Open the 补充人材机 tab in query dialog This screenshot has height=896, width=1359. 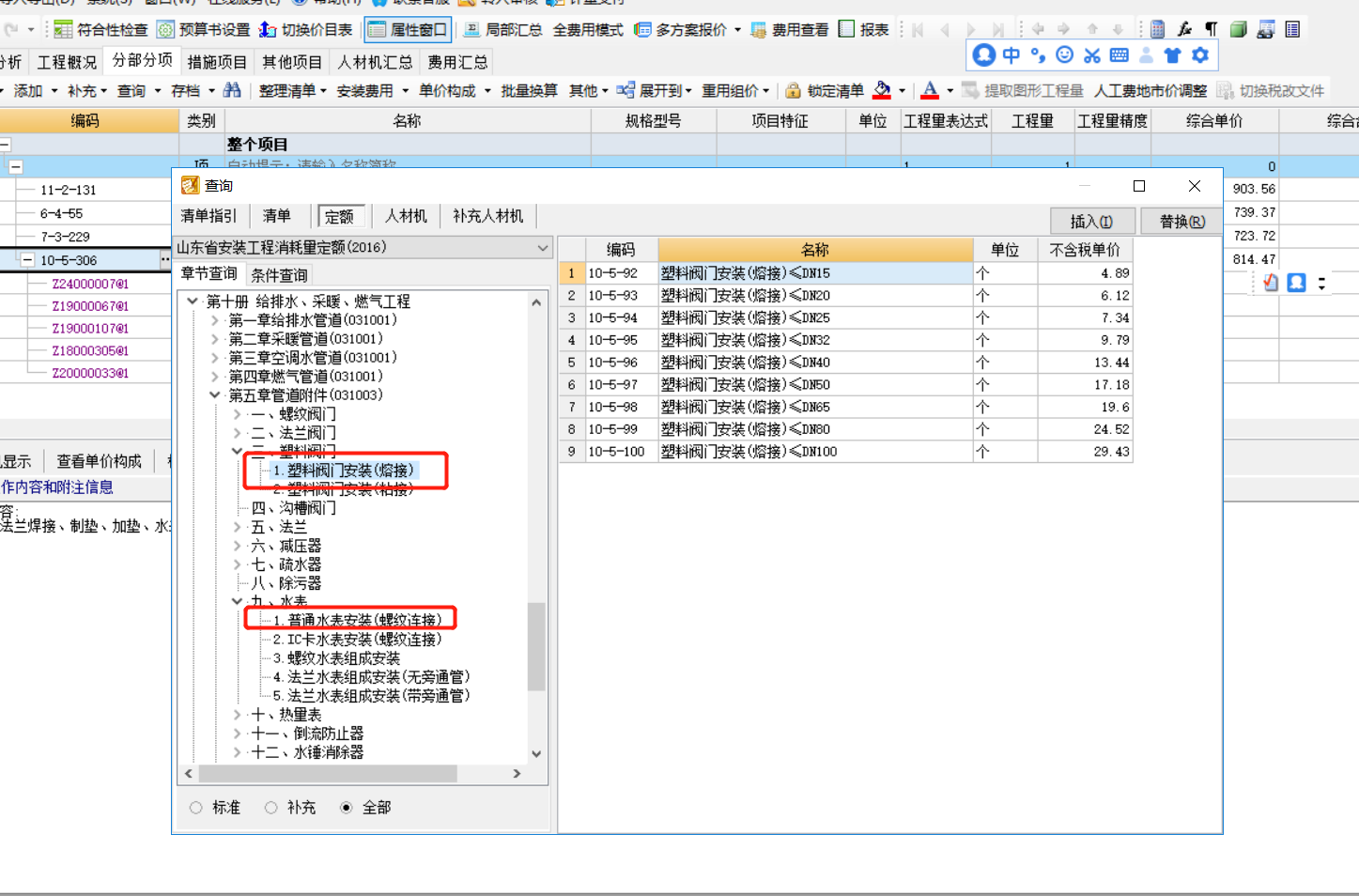click(487, 216)
